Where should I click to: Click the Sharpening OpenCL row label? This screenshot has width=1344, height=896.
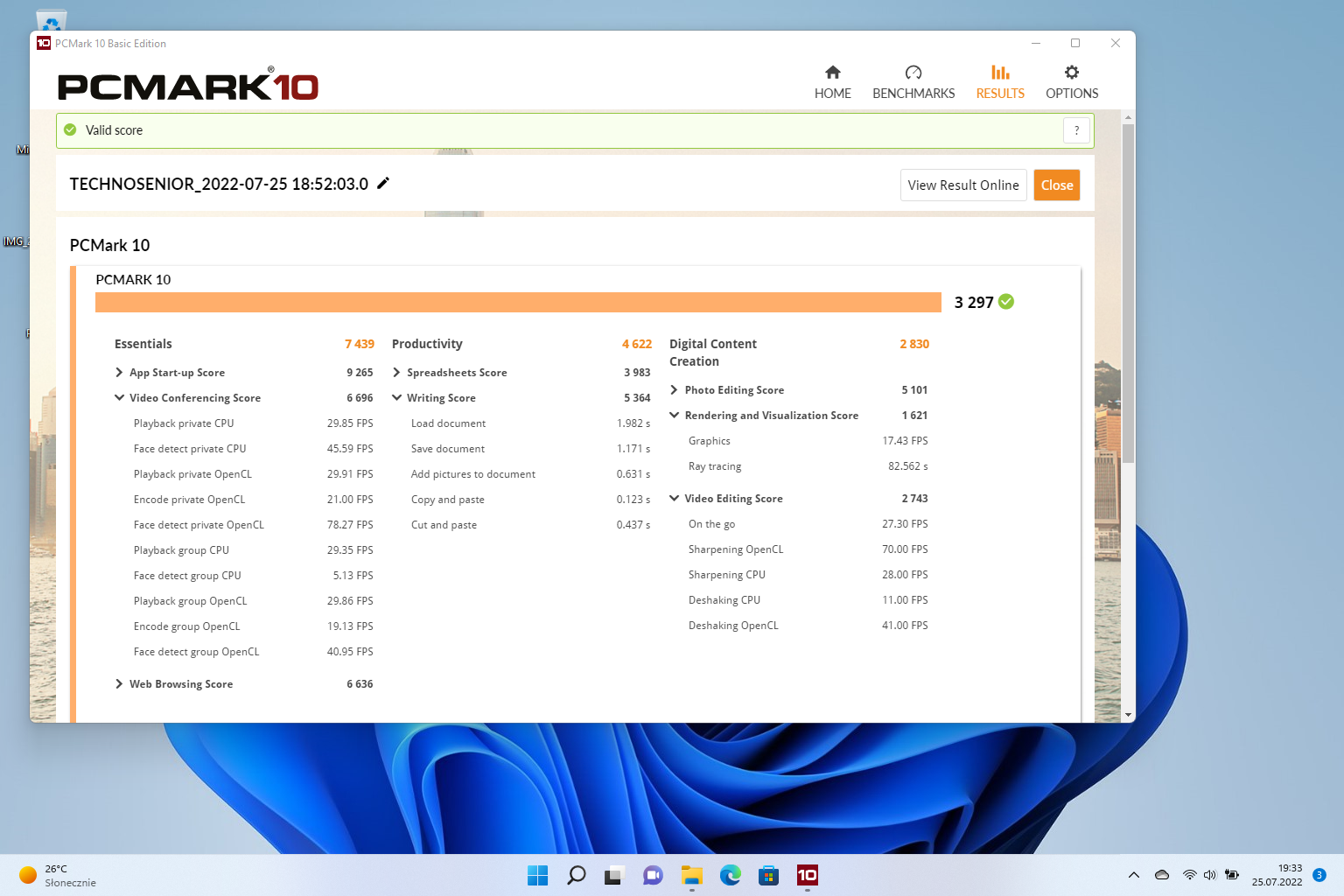click(736, 549)
